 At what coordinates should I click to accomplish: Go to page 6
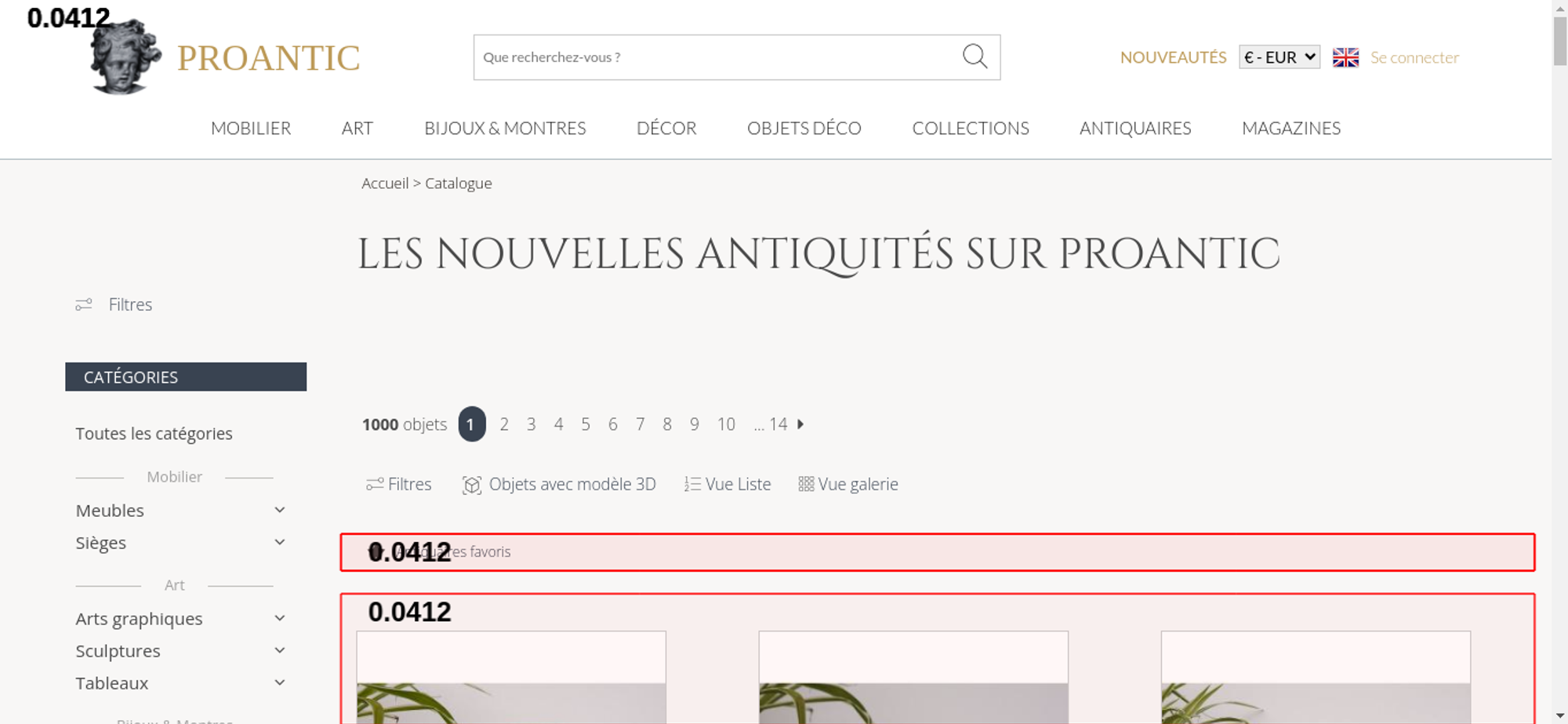[x=612, y=424]
